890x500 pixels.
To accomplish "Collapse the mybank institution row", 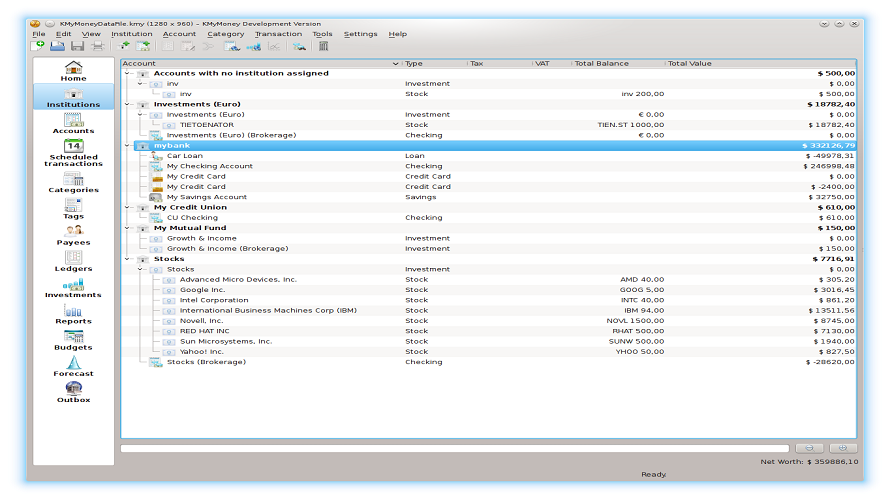I will [x=127, y=146].
